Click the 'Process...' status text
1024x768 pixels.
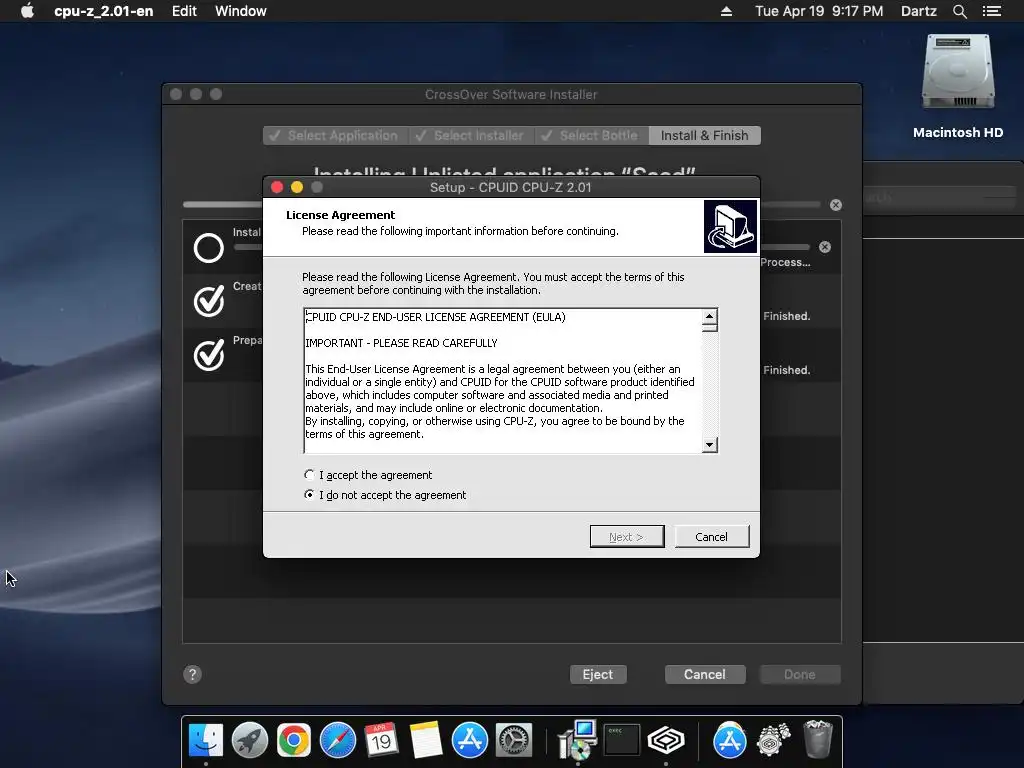tap(786, 262)
